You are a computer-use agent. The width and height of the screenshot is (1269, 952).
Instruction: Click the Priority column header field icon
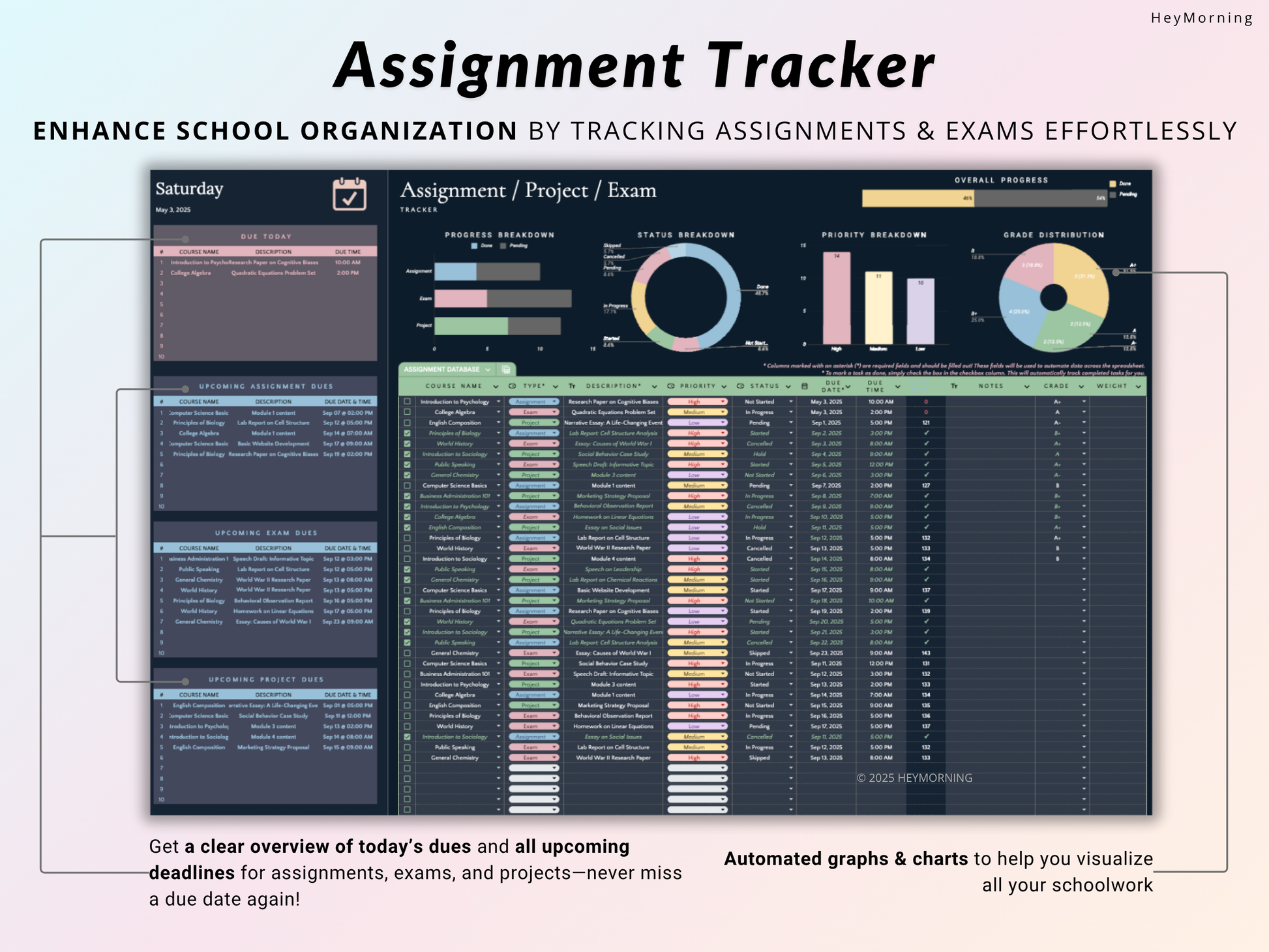671,386
